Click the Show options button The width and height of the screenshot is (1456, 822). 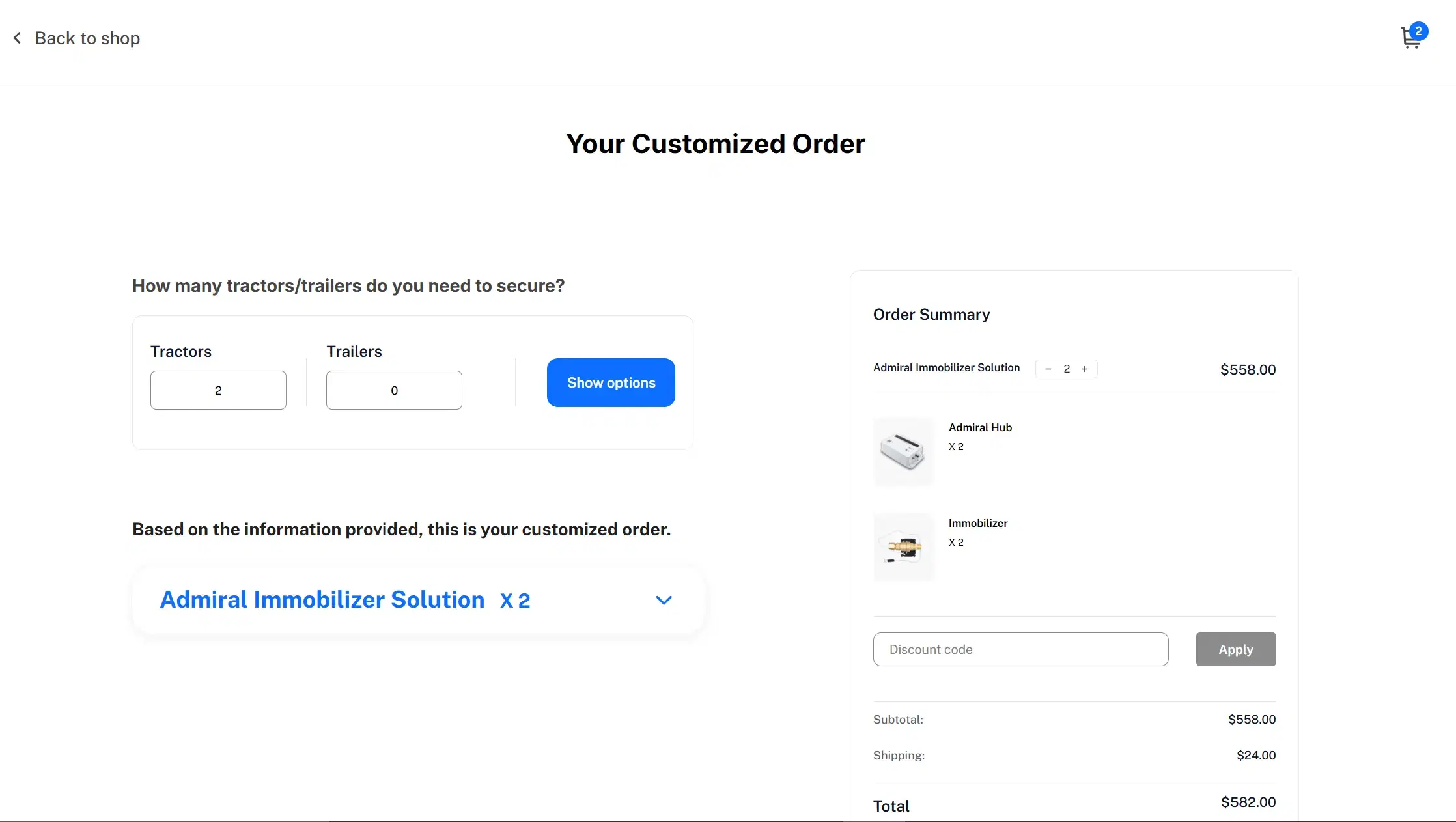(x=611, y=383)
